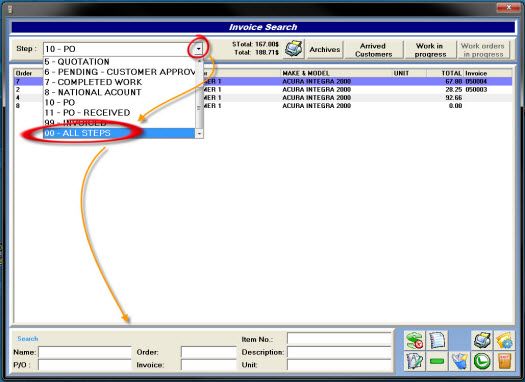Click ACURA INTEGRA 2000 in order 8 row
The image size is (525, 382).
click(316, 106)
